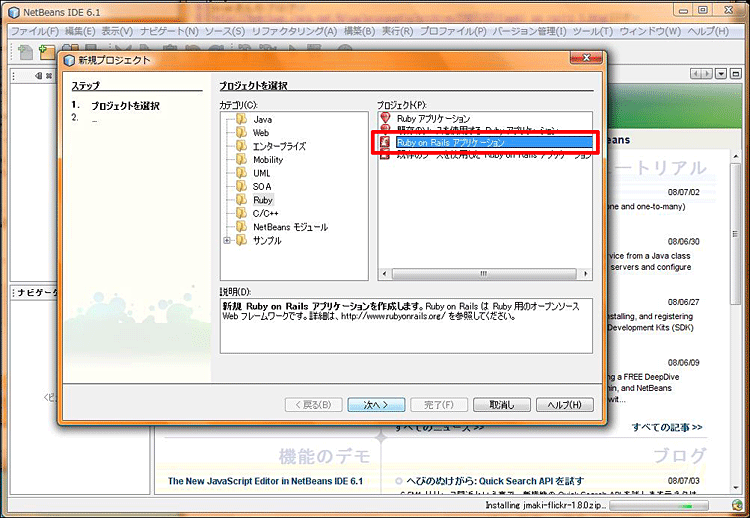Click the editor tab scroll arrows button

tap(701, 74)
